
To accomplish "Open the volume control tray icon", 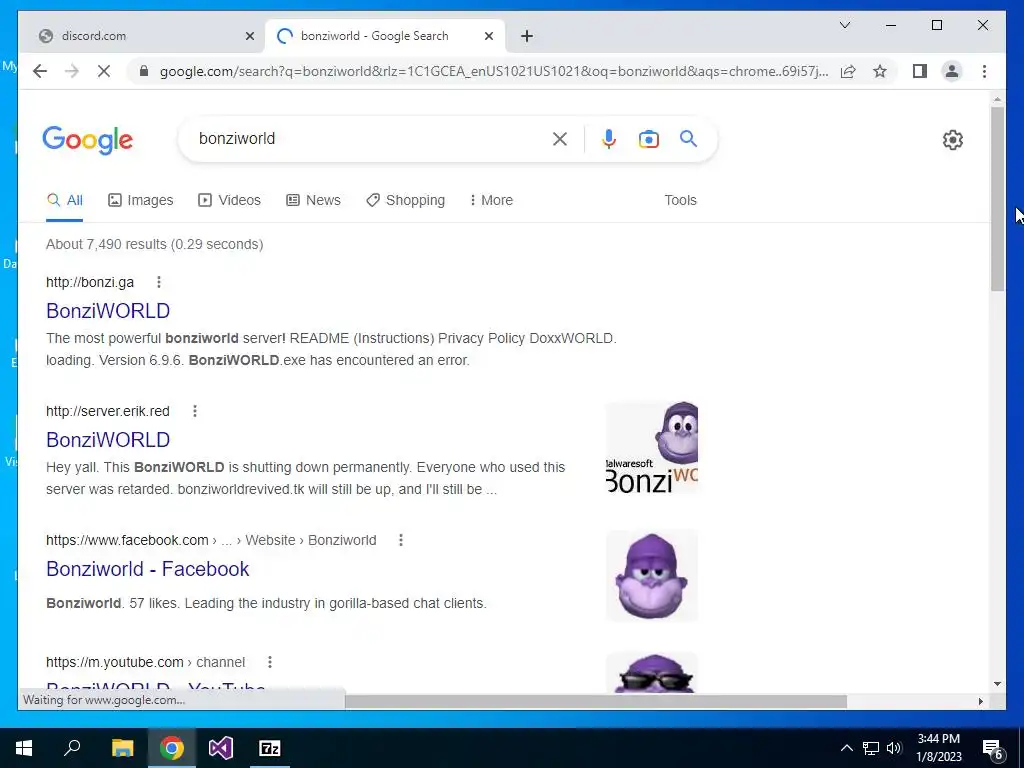I will point(894,748).
